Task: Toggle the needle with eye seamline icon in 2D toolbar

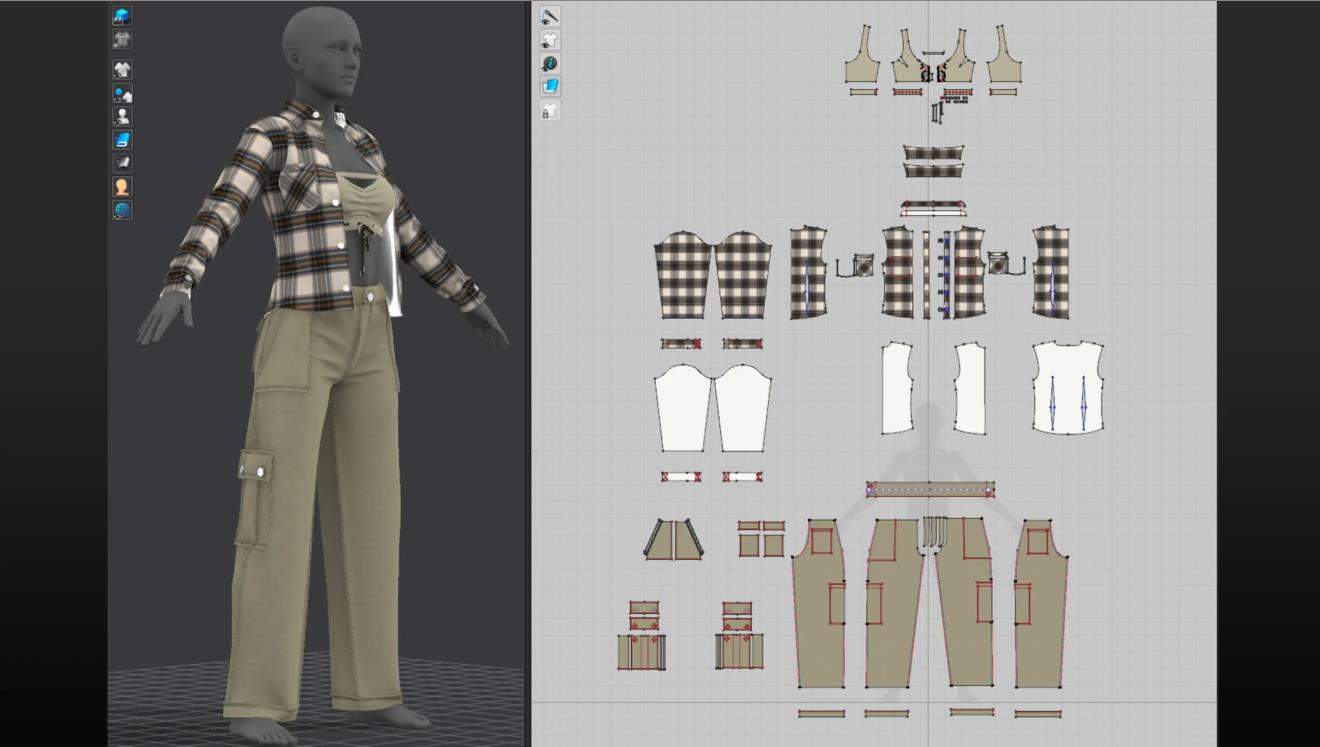Action: [550, 16]
